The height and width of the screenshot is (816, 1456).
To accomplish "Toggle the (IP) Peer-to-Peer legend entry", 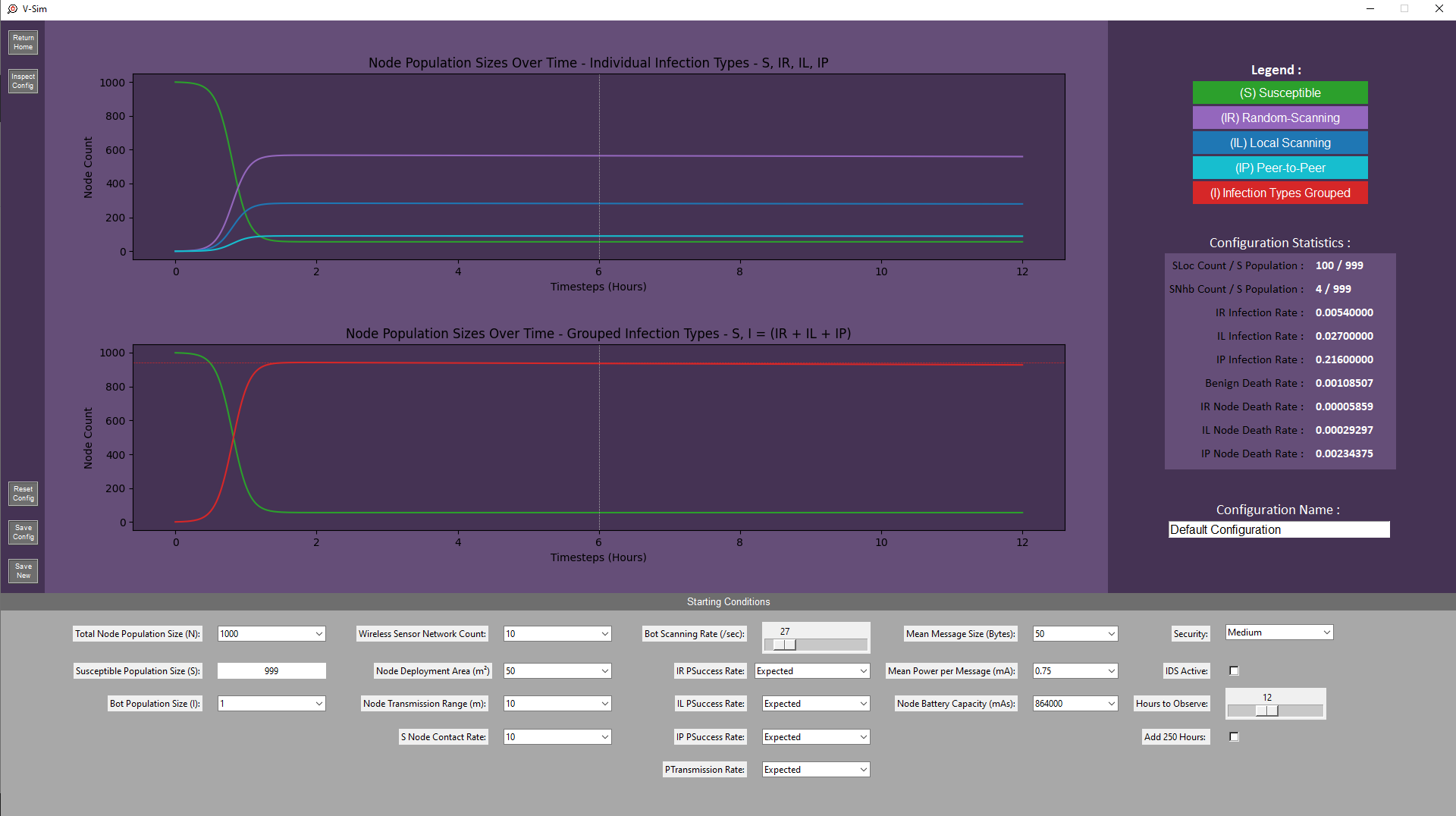I will [1279, 168].
